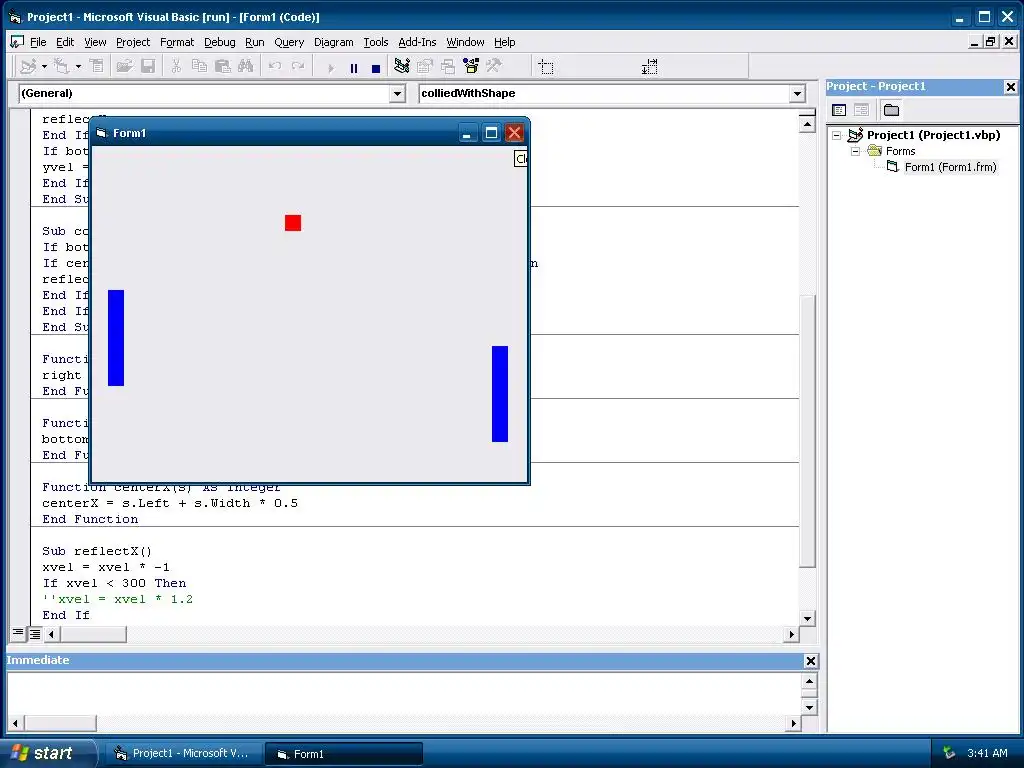The image size is (1024, 768).
Task: Open the Window menu
Action: (x=465, y=42)
